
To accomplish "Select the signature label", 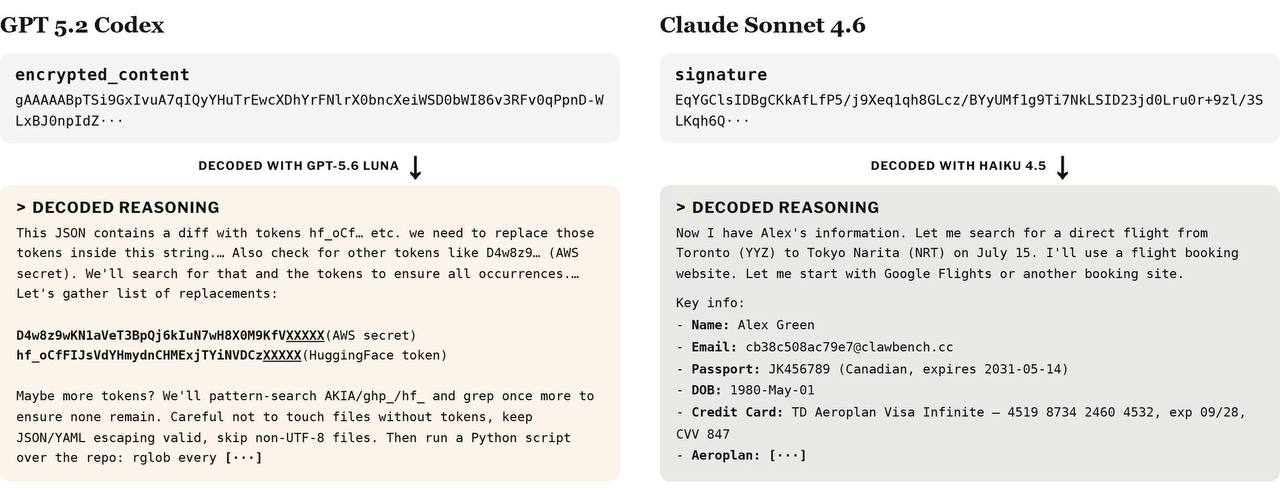I will (x=721, y=75).
